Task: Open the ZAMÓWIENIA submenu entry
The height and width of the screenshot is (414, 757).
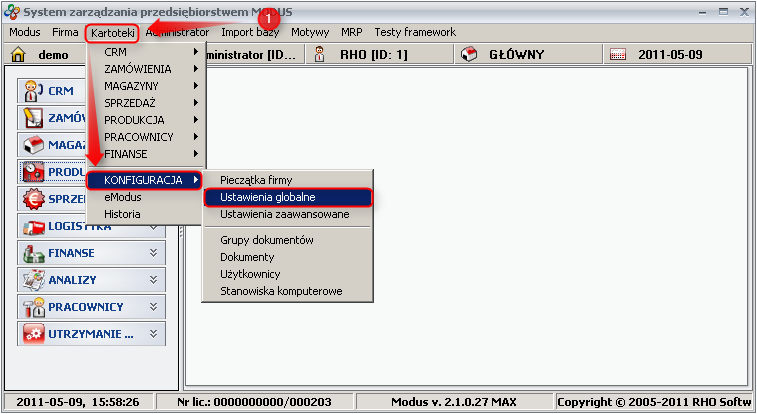Action: [x=146, y=69]
